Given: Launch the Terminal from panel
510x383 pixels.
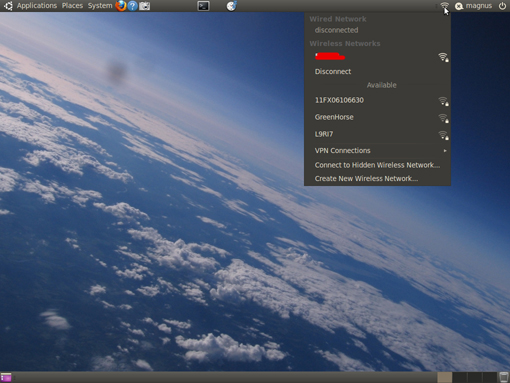Looking at the screenshot, I should 203,6.
